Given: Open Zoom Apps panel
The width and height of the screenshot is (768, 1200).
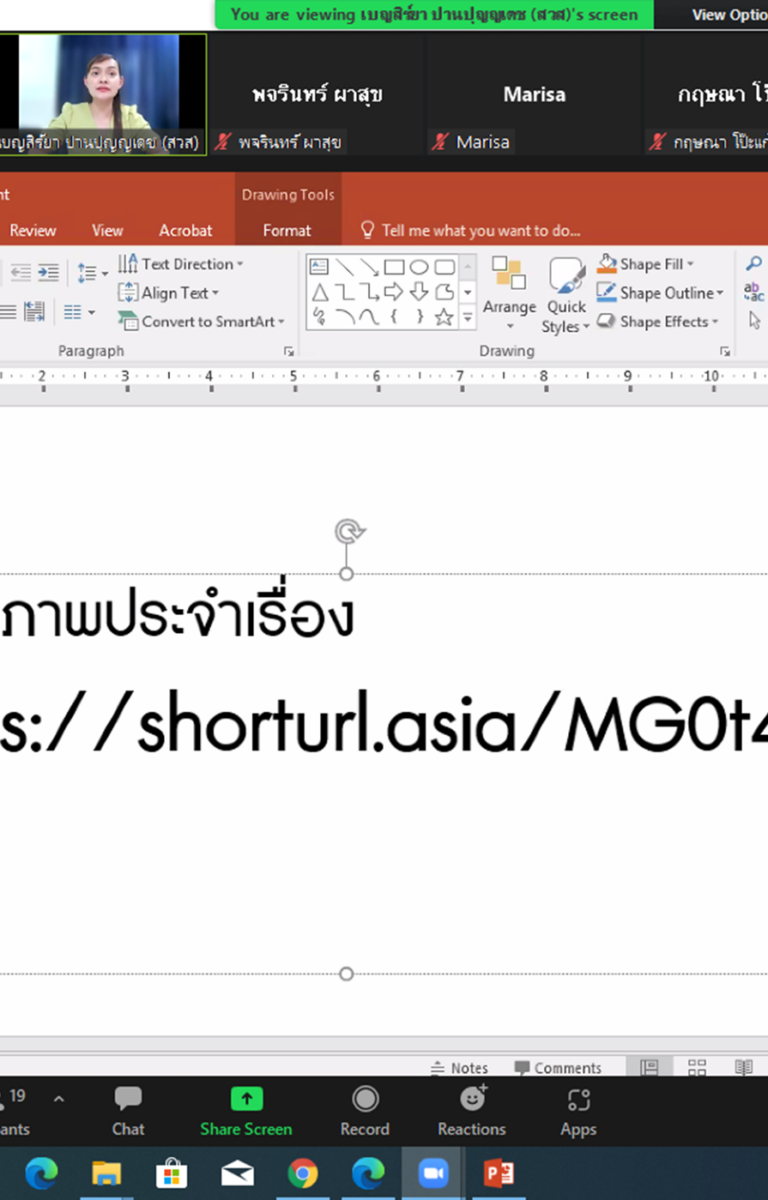Looking at the screenshot, I should (x=578, y=1112).
